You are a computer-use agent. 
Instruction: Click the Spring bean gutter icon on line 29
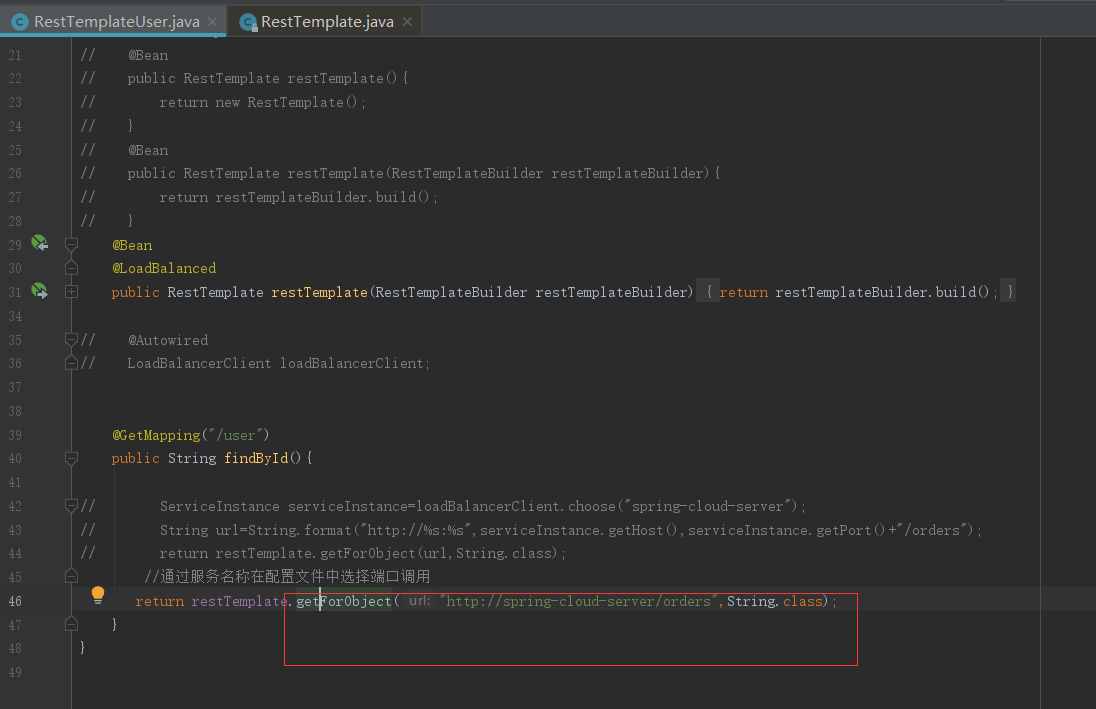click(x=40, y=243)
